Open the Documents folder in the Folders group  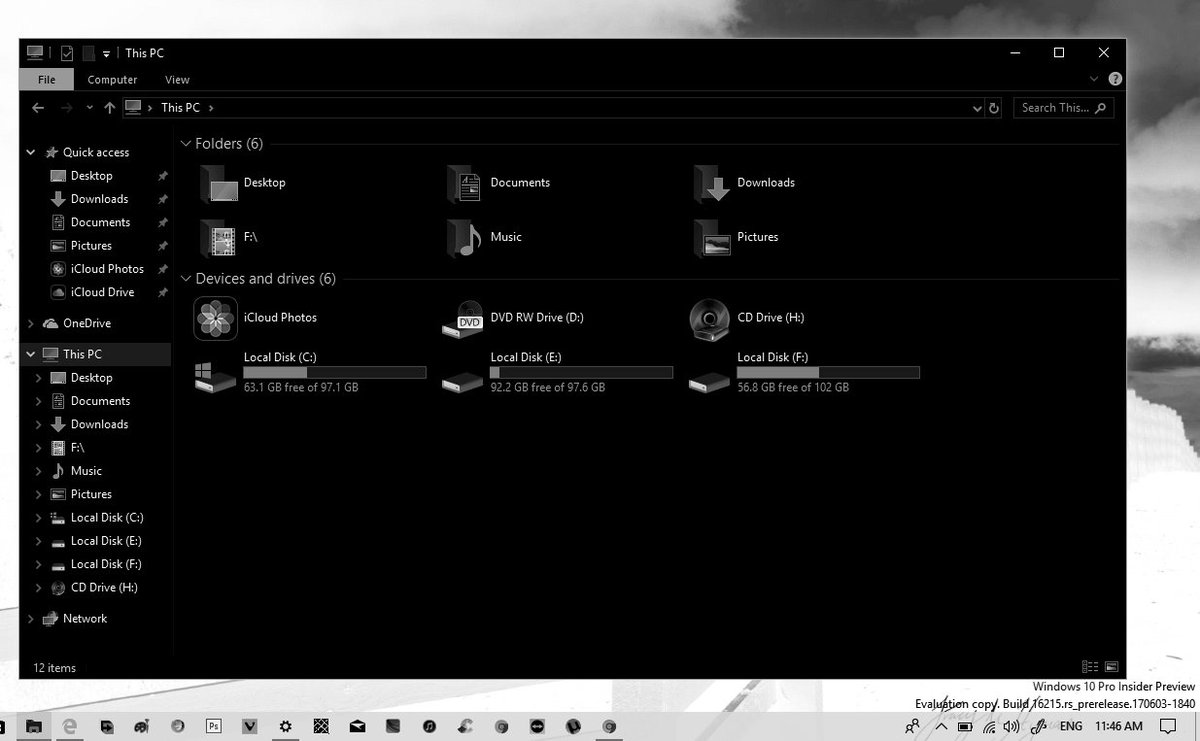pos(498,183)
